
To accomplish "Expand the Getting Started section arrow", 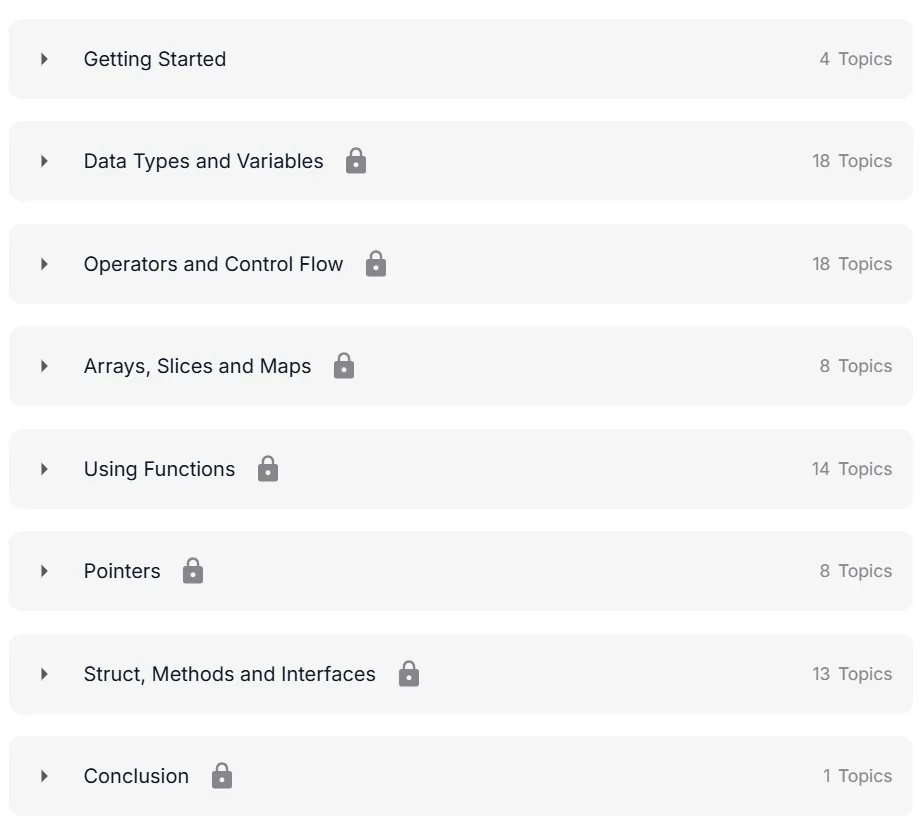I will coord(44,59).
